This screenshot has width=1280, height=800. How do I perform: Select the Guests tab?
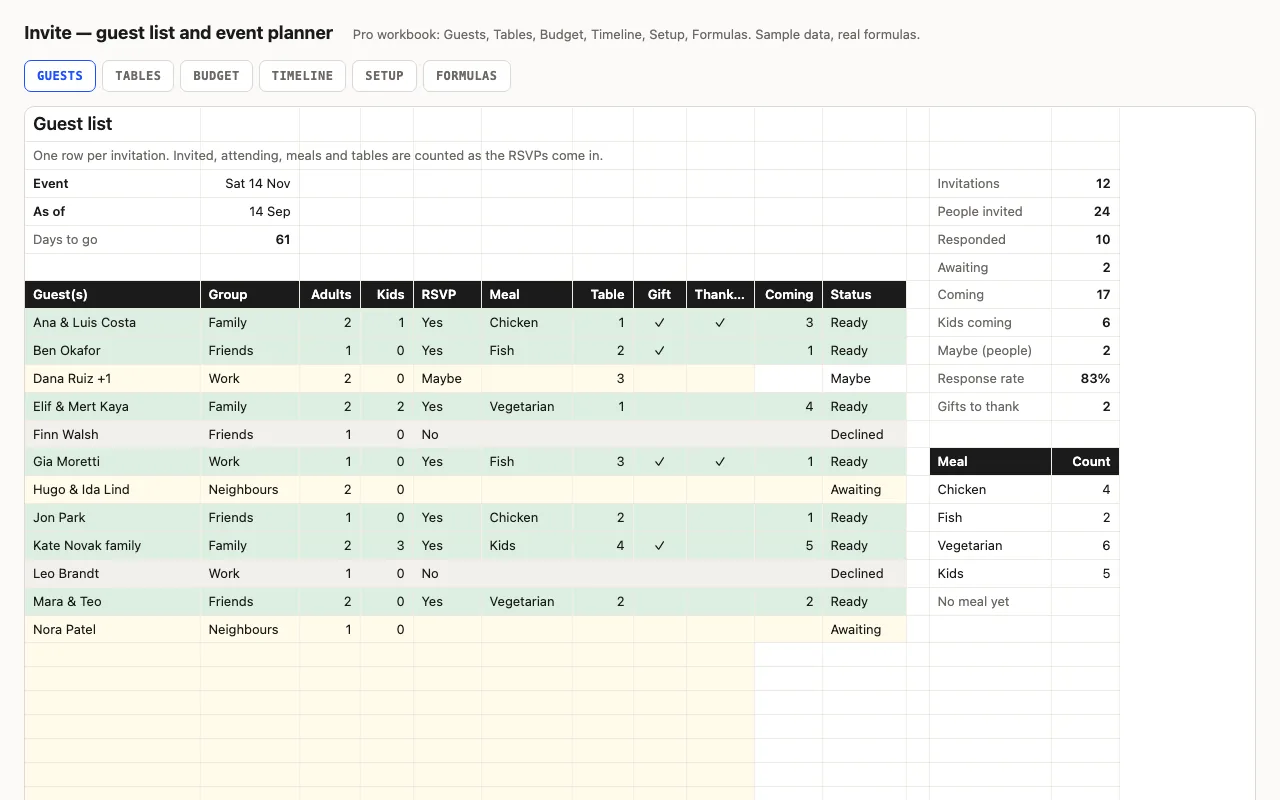pyautogui.click(x=60, y=76)
